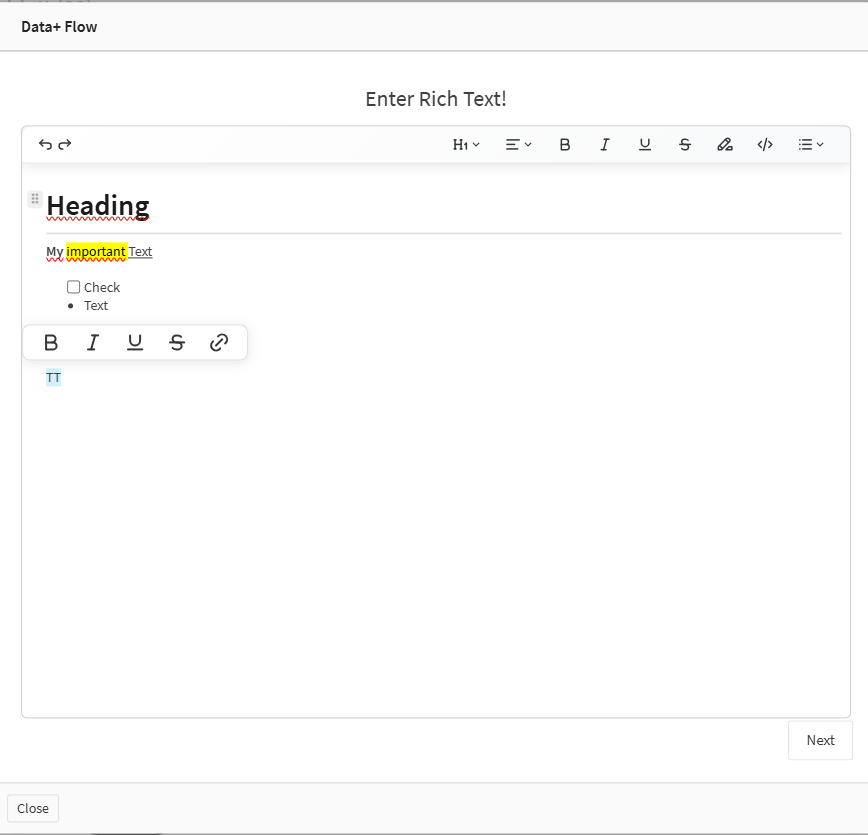Open the list type dropdown

point(811,145)
